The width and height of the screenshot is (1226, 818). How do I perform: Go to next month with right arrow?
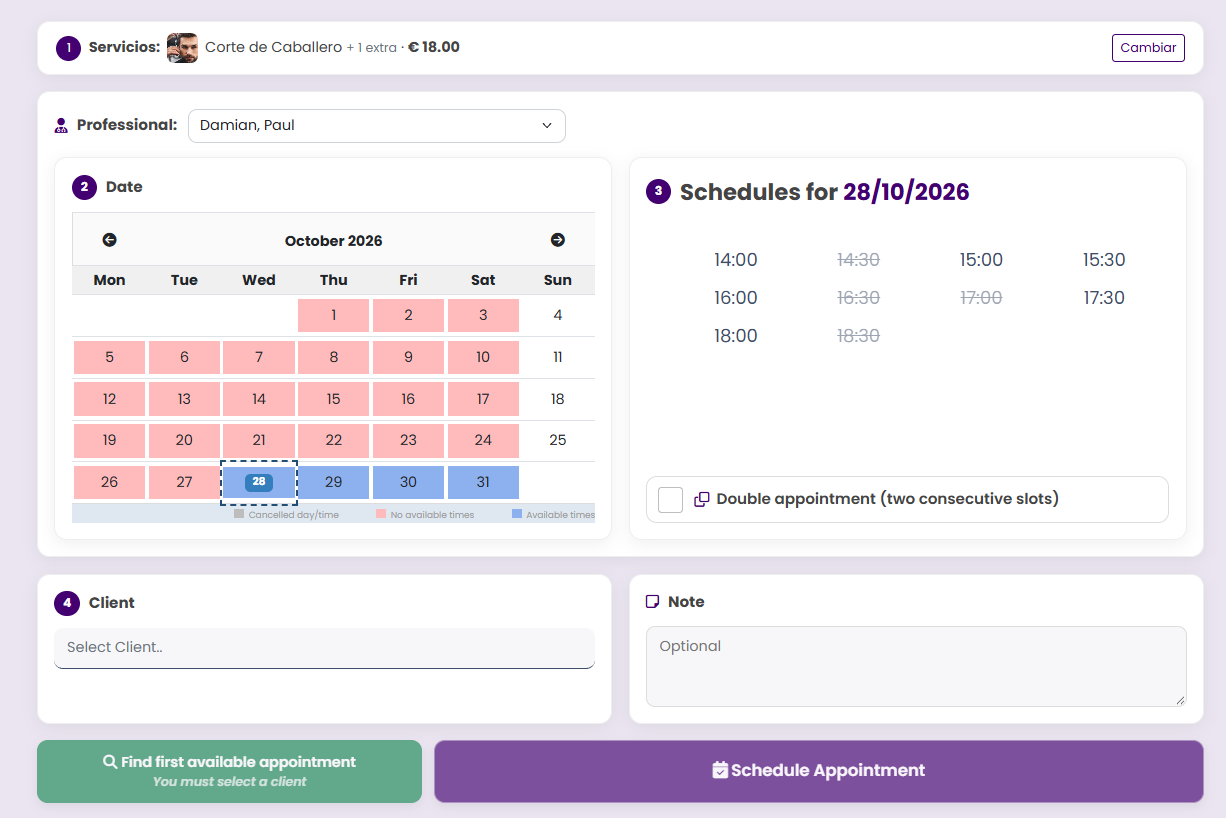click(558, 240)
